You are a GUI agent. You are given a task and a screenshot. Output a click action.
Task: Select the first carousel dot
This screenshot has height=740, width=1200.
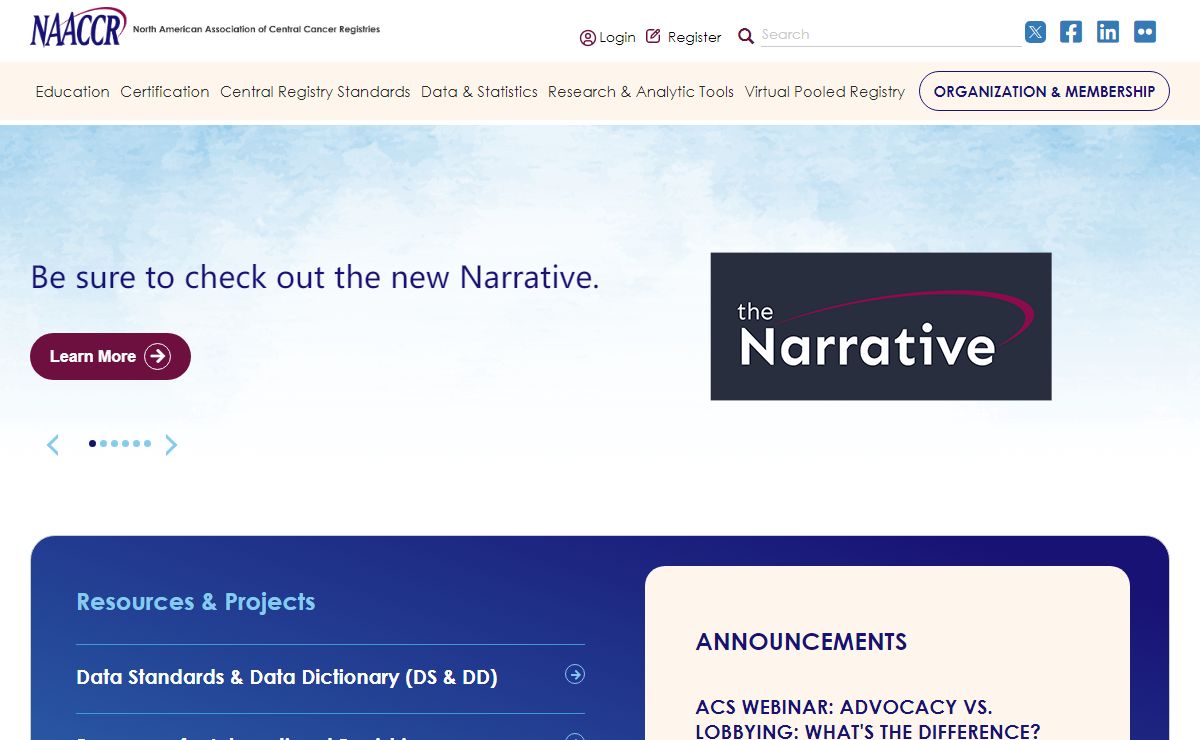pos(93,443)
